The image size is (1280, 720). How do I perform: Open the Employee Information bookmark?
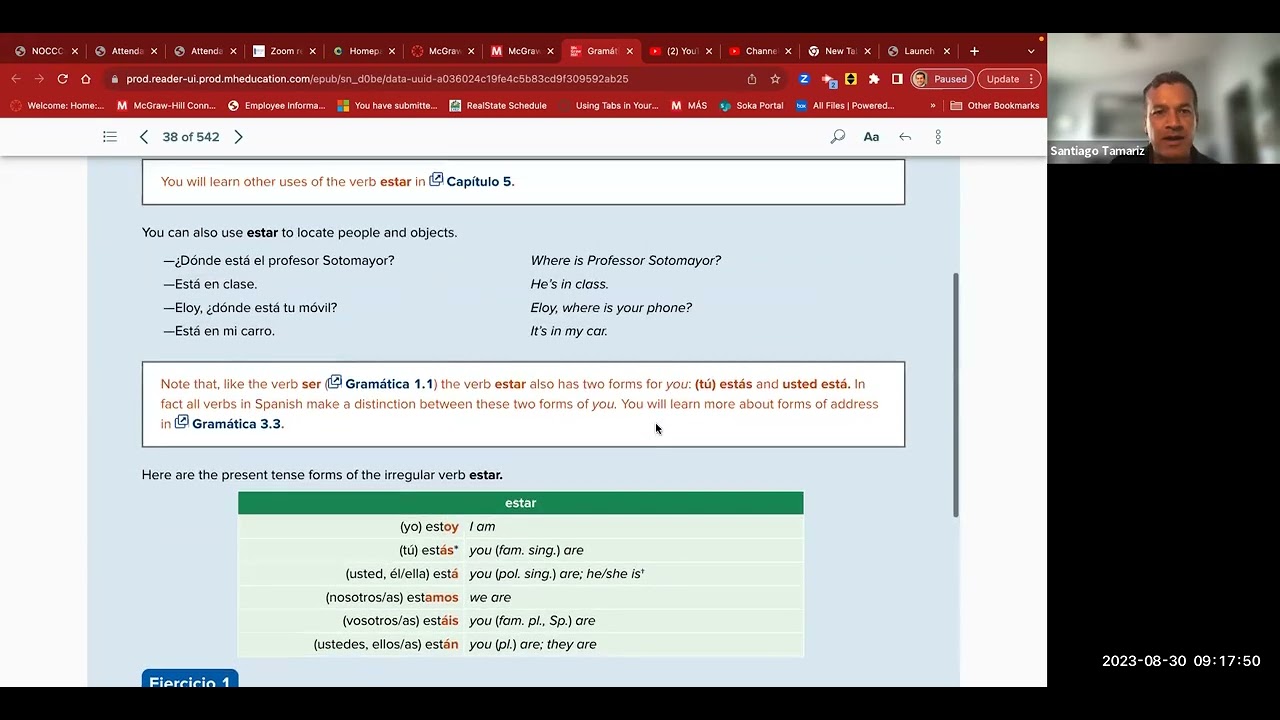pos(277,106)
